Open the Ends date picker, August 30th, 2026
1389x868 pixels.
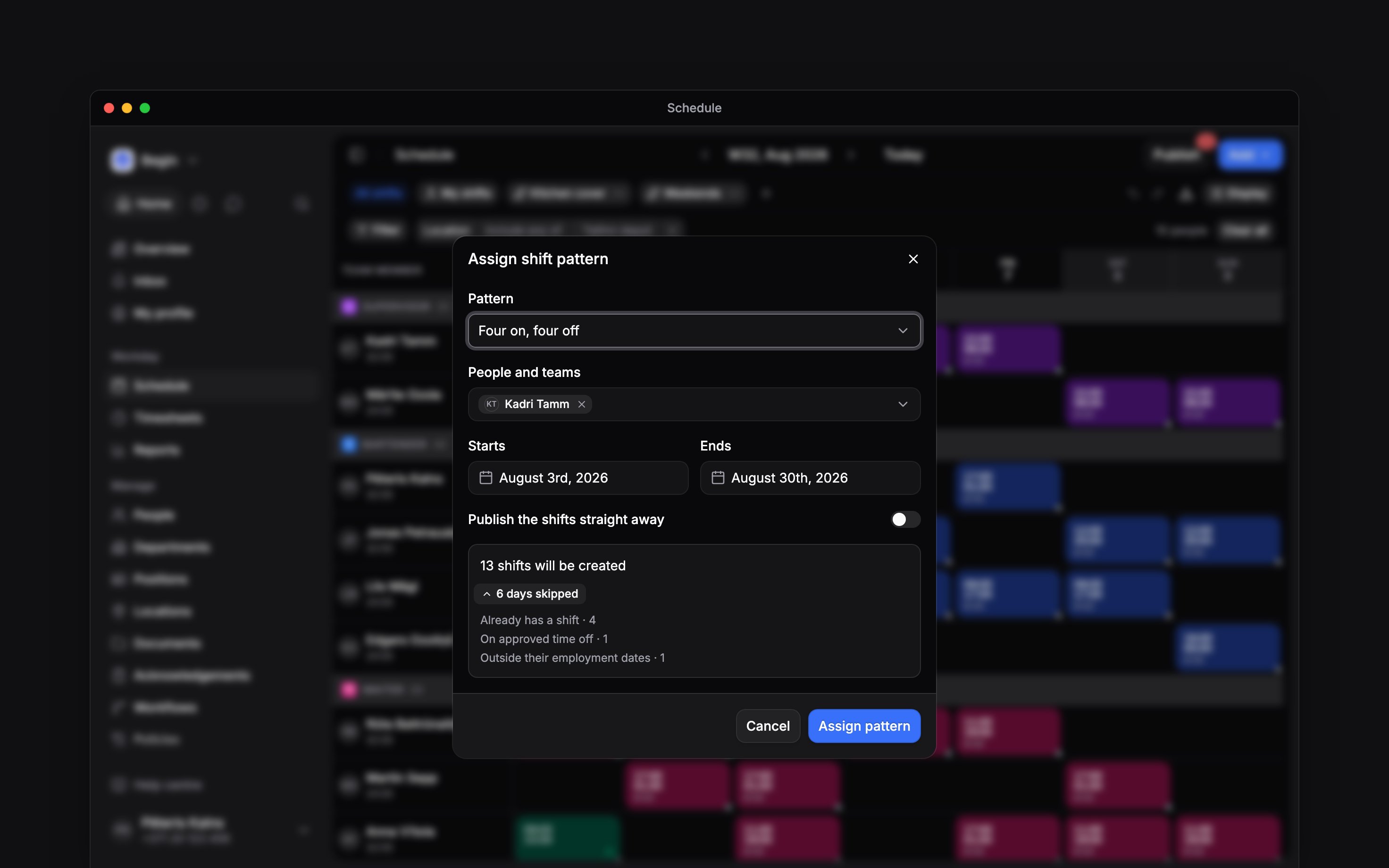[810, 477]
